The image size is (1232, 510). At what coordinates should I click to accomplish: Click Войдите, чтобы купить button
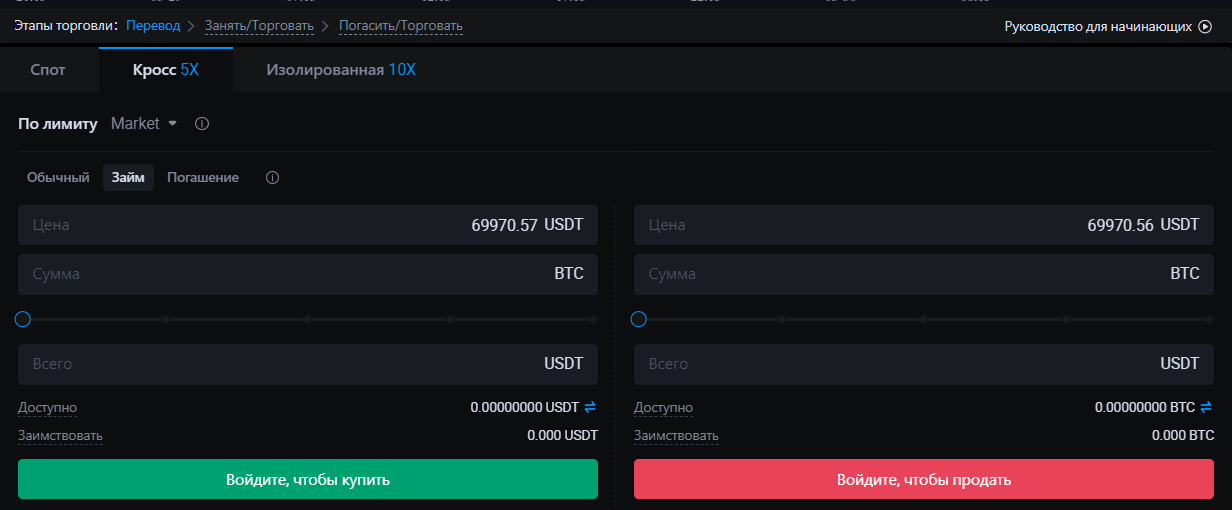point(307,480)
